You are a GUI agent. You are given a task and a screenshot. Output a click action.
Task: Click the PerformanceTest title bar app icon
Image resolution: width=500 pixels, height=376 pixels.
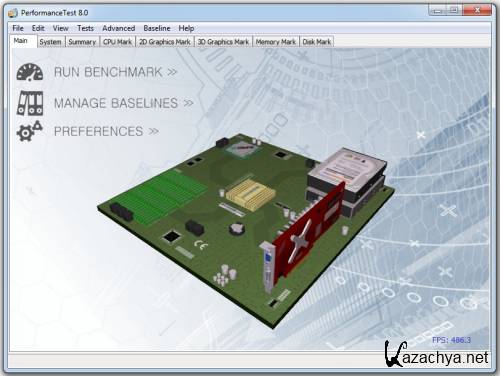13,13
